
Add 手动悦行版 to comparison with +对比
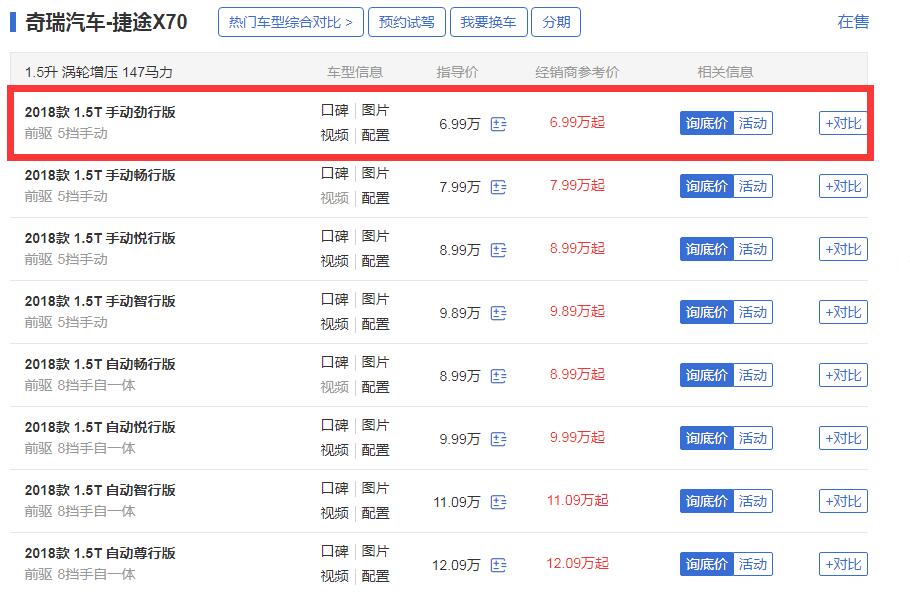(x=843, y=249)
